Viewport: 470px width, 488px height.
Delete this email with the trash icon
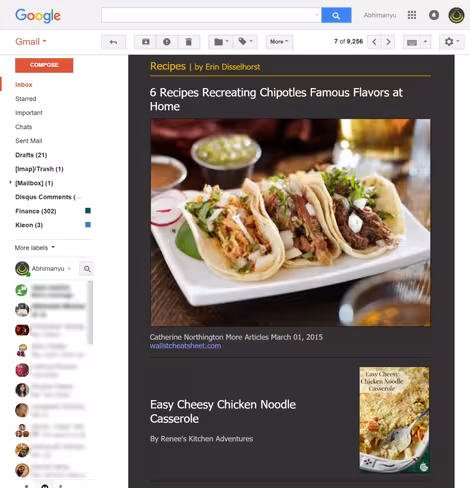click(188, 42)
